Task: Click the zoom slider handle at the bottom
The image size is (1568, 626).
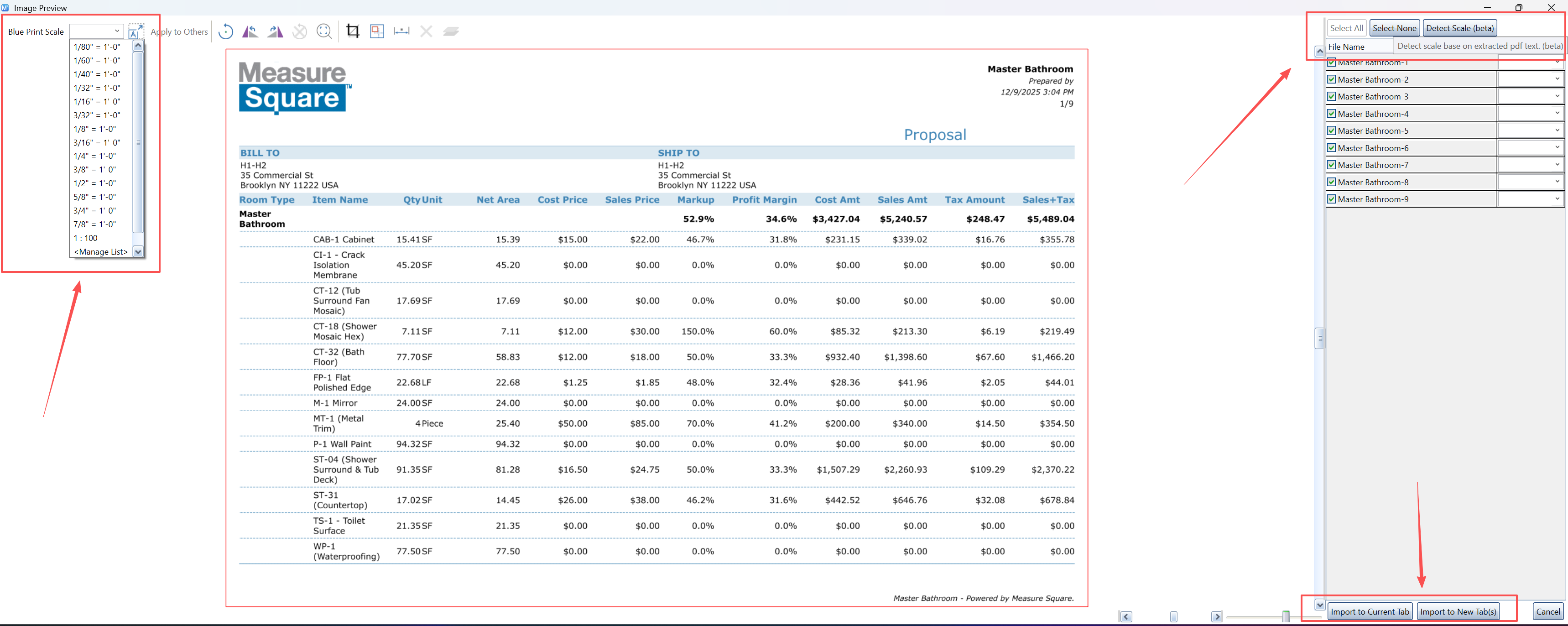Action: [x=1286, y=617]
